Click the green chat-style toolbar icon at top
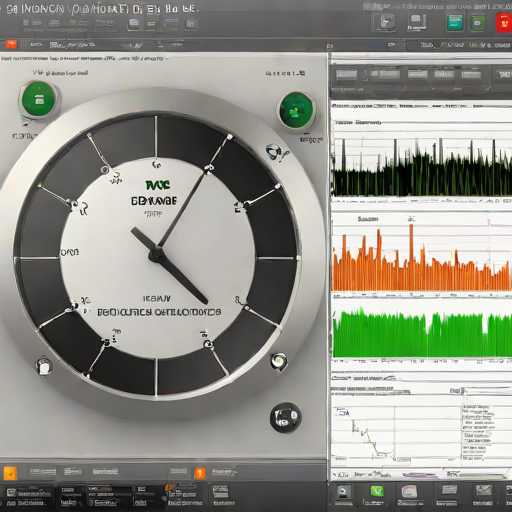The image size is (512, 512). click(x=478, y=23)
